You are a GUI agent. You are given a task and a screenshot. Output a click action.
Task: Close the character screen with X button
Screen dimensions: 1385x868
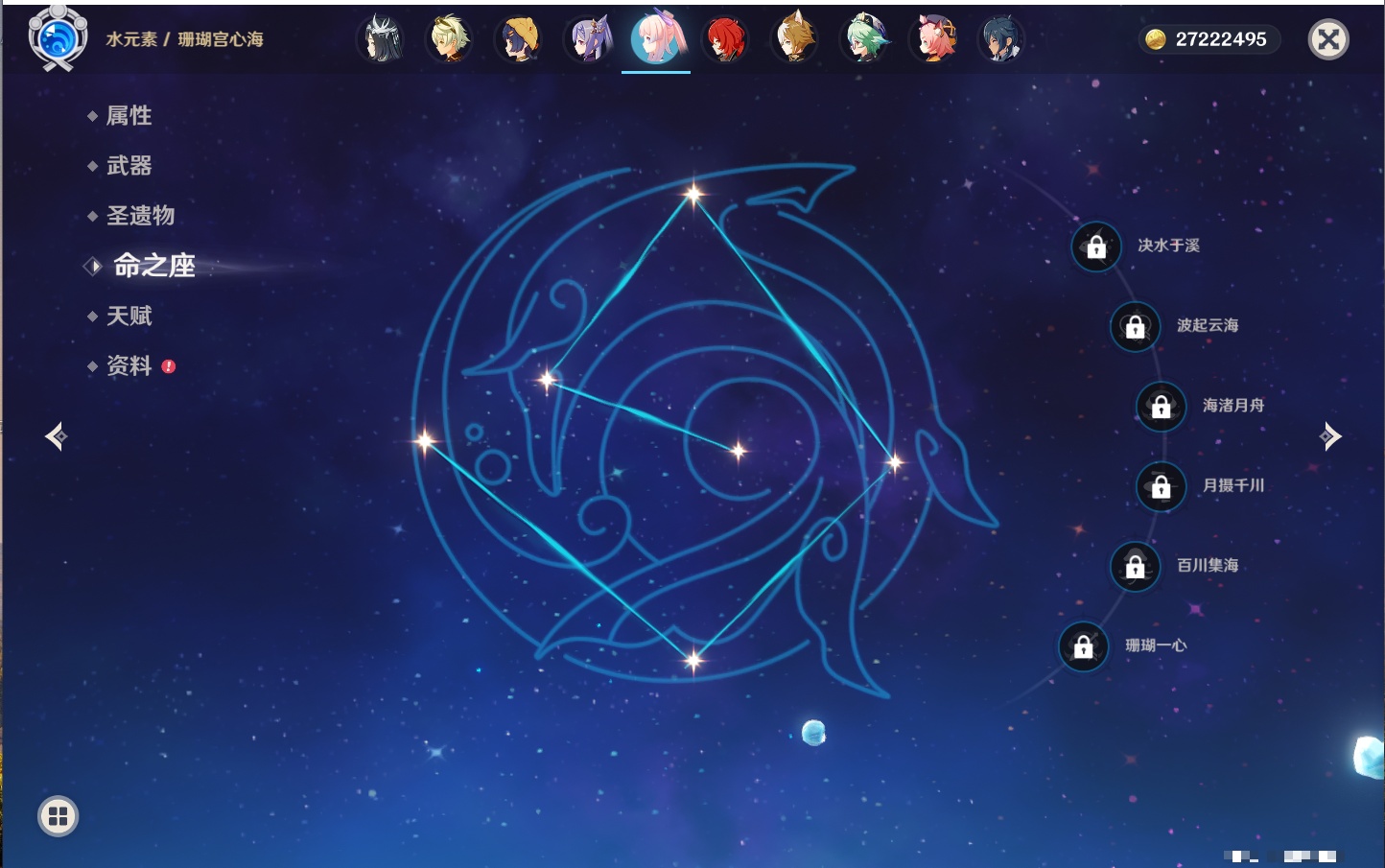coord(1328,39)
